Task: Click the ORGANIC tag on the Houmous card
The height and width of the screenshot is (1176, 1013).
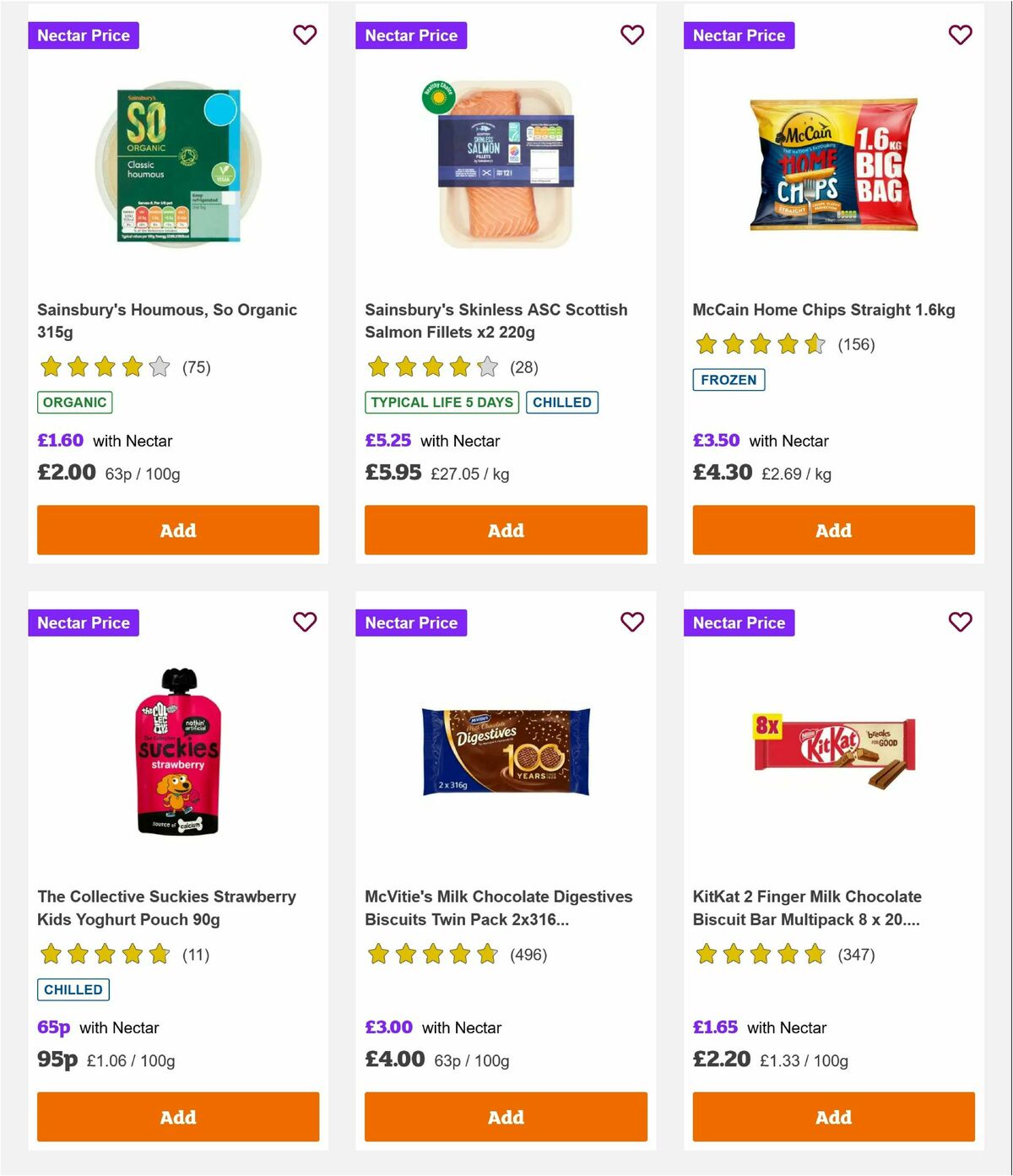Action: 74,403
